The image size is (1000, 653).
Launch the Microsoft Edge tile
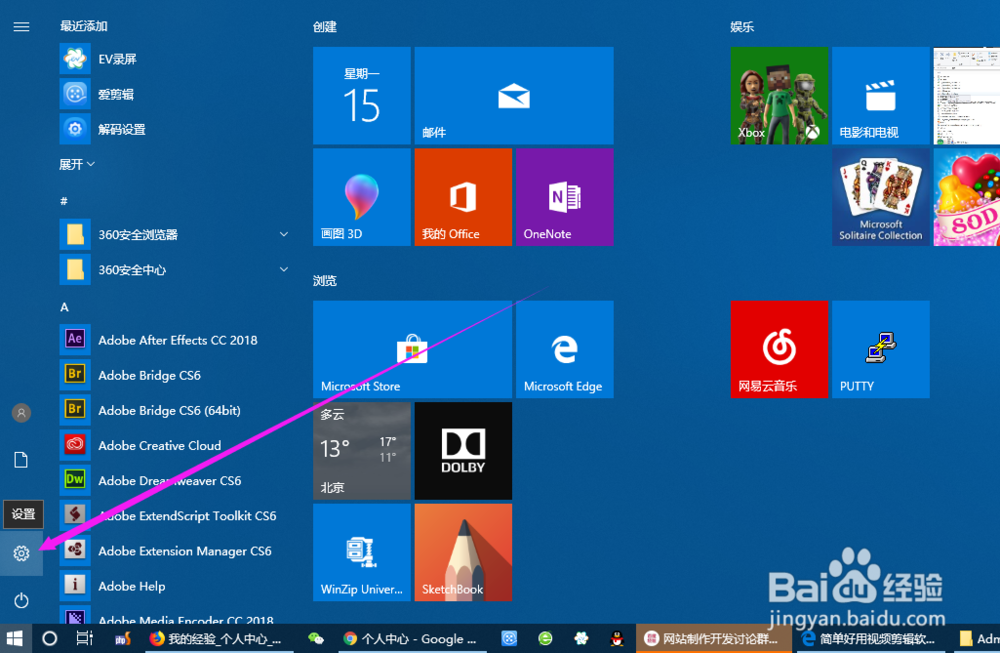tap(564, 349)
